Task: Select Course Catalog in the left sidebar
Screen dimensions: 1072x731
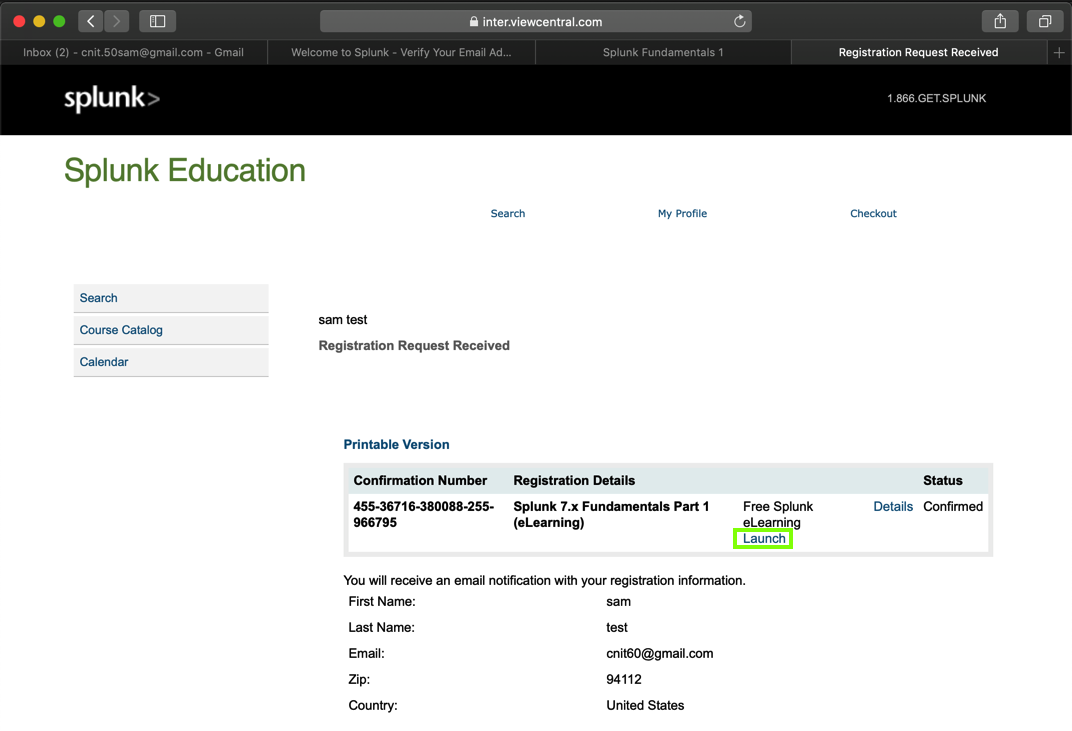Action: click(121, 330)
